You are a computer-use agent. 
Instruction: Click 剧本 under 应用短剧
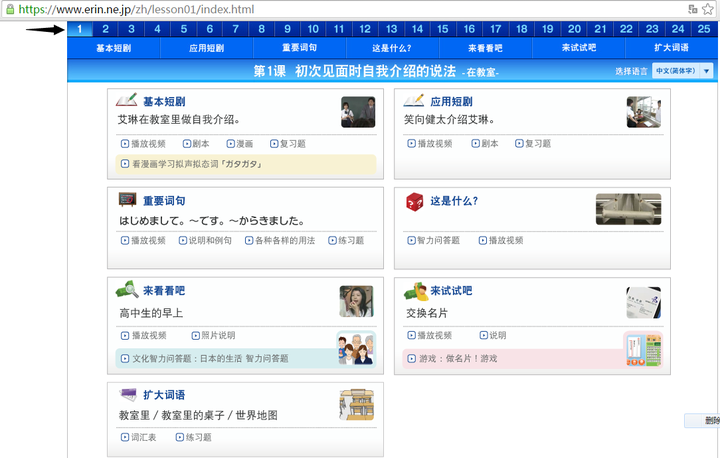485,144
